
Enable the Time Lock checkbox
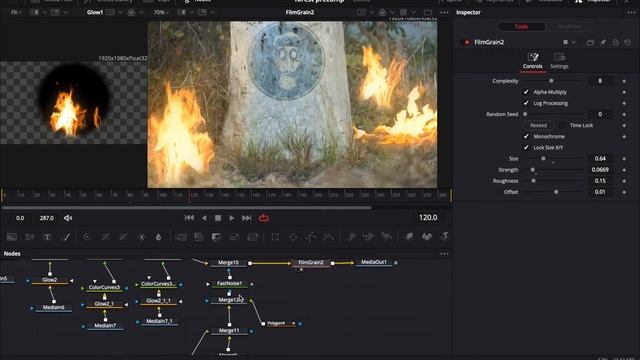click(x=563, y=125)
